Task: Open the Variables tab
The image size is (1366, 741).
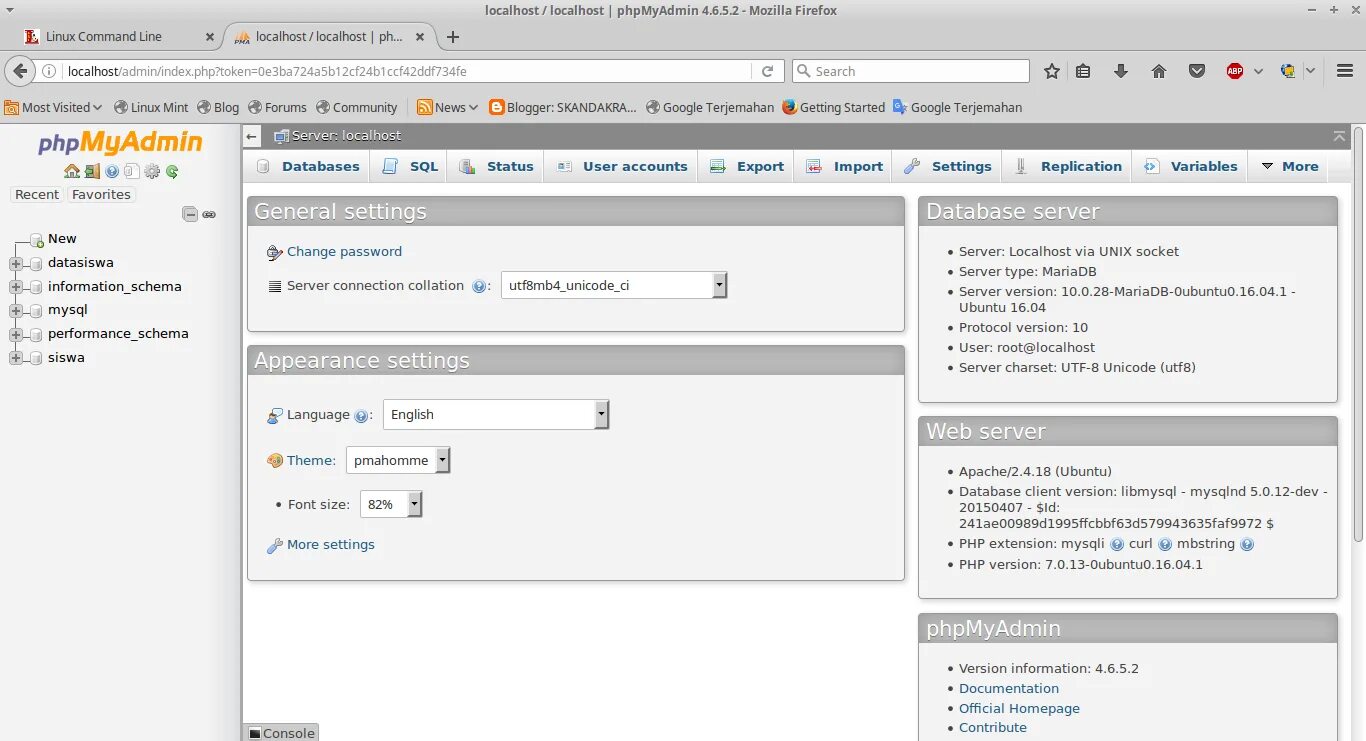Action: point(1191,166)
